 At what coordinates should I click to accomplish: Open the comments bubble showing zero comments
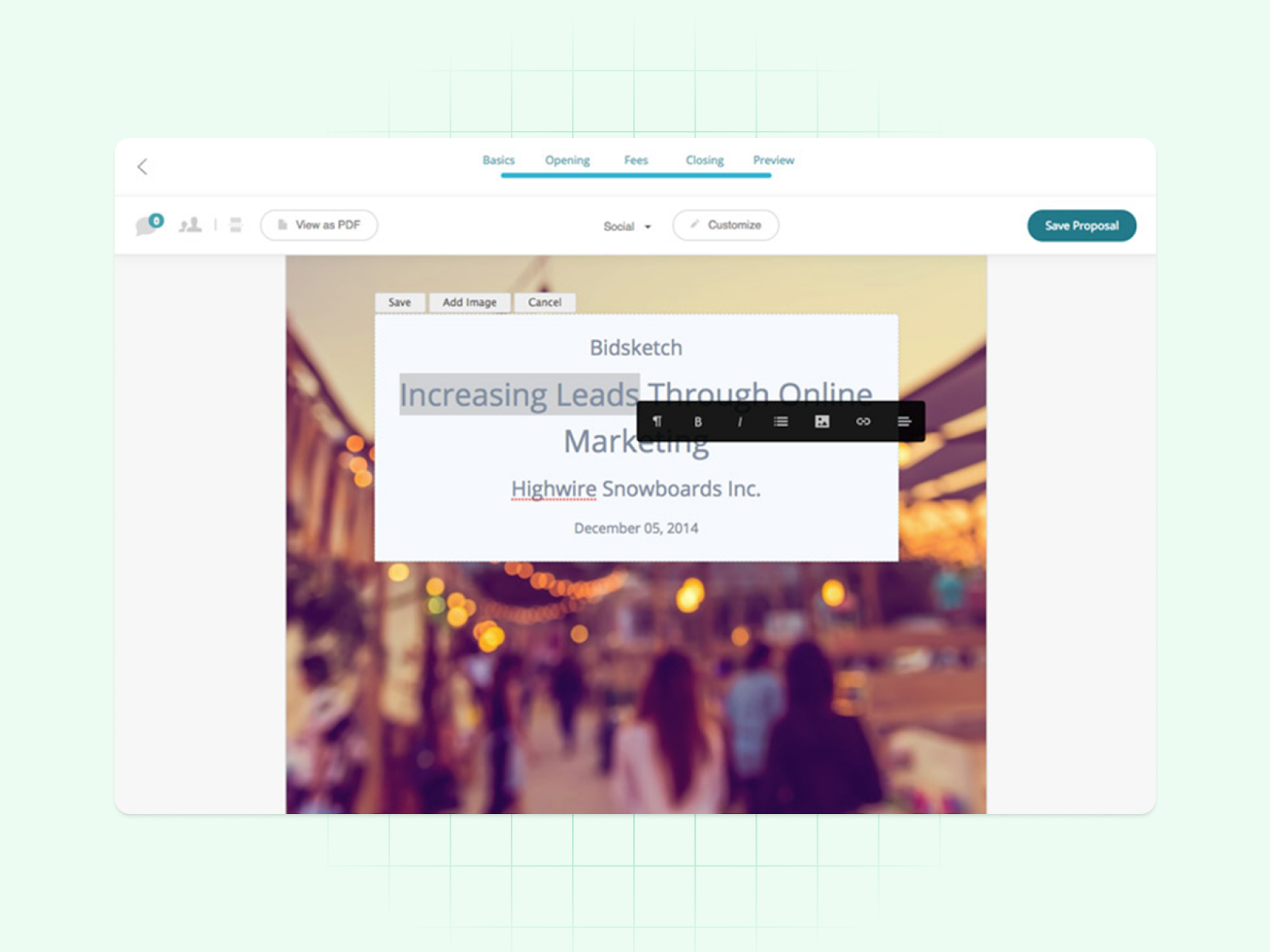(x=147, y=225)
